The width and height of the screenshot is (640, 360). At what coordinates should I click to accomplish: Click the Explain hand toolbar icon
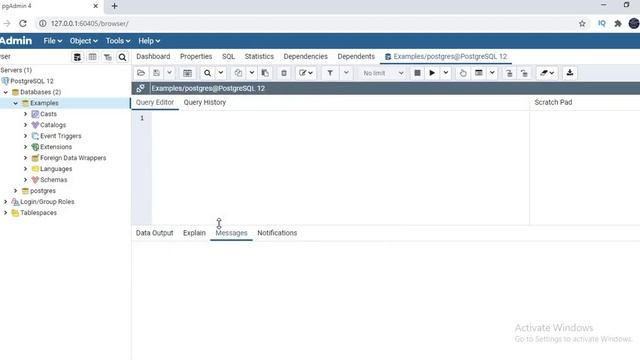coord(463,73)
